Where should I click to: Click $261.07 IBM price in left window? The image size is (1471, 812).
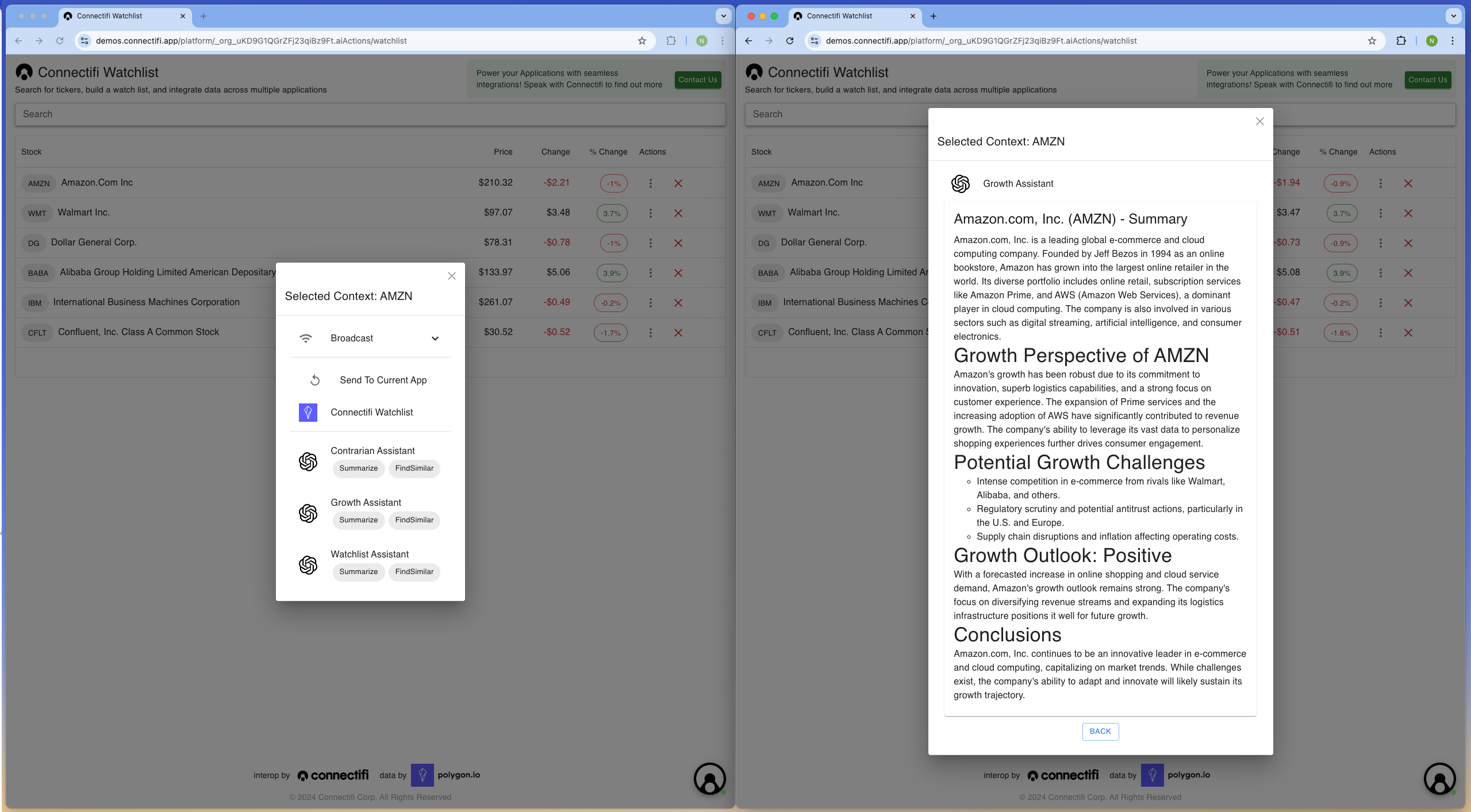click(496, 302)
